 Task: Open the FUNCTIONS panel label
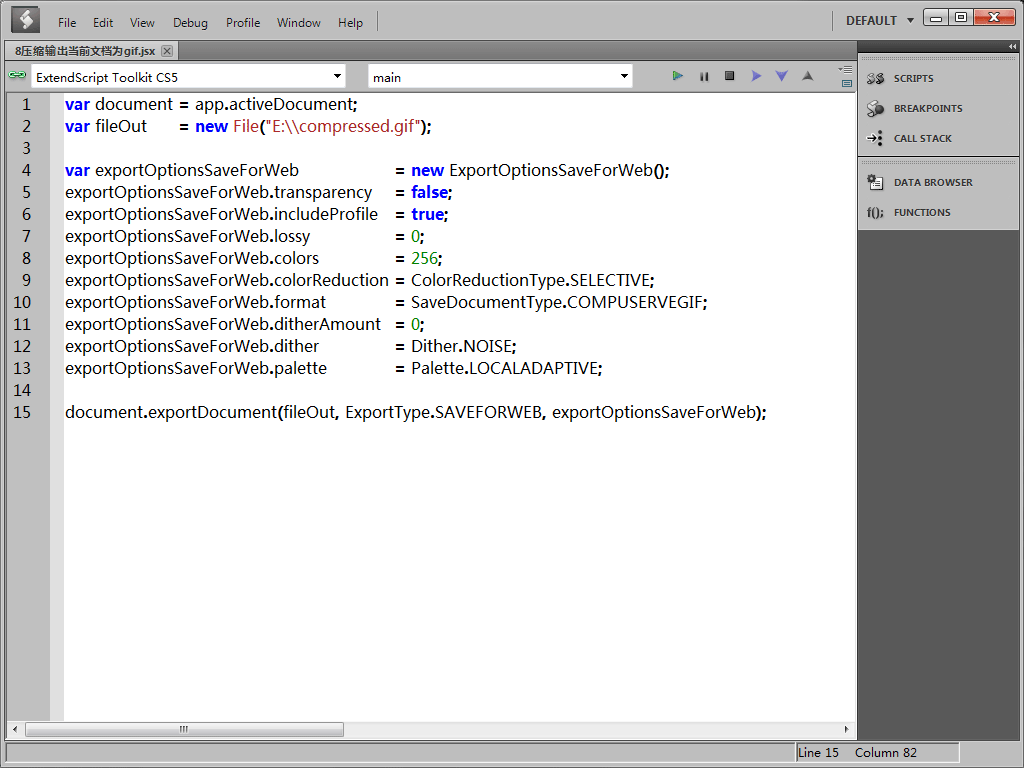click(921, 212)
